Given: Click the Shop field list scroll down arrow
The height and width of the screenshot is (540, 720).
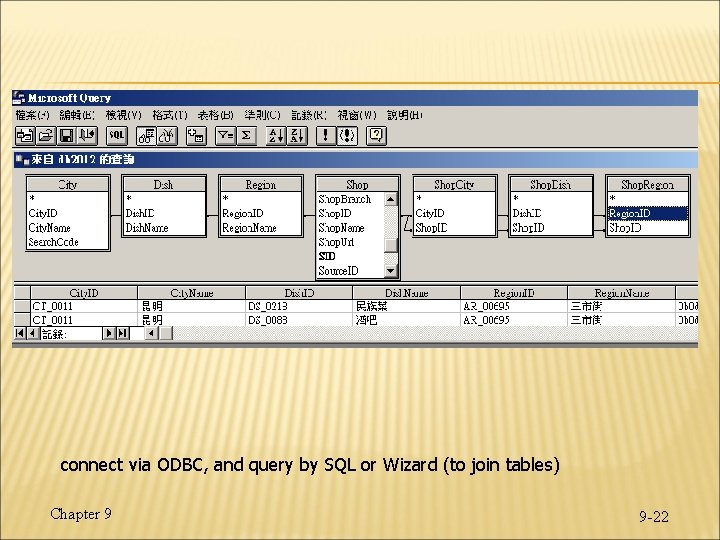Looking at the screenshot, I should coord(390,271).
